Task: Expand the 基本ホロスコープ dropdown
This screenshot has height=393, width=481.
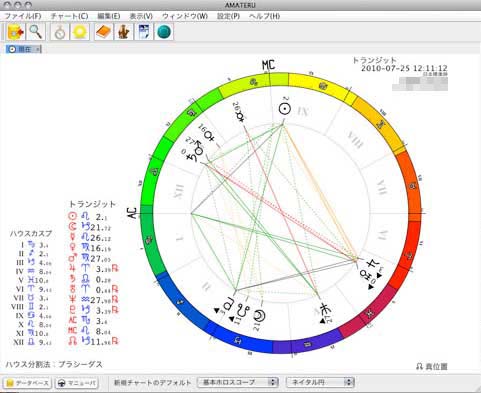Action: 238,382
